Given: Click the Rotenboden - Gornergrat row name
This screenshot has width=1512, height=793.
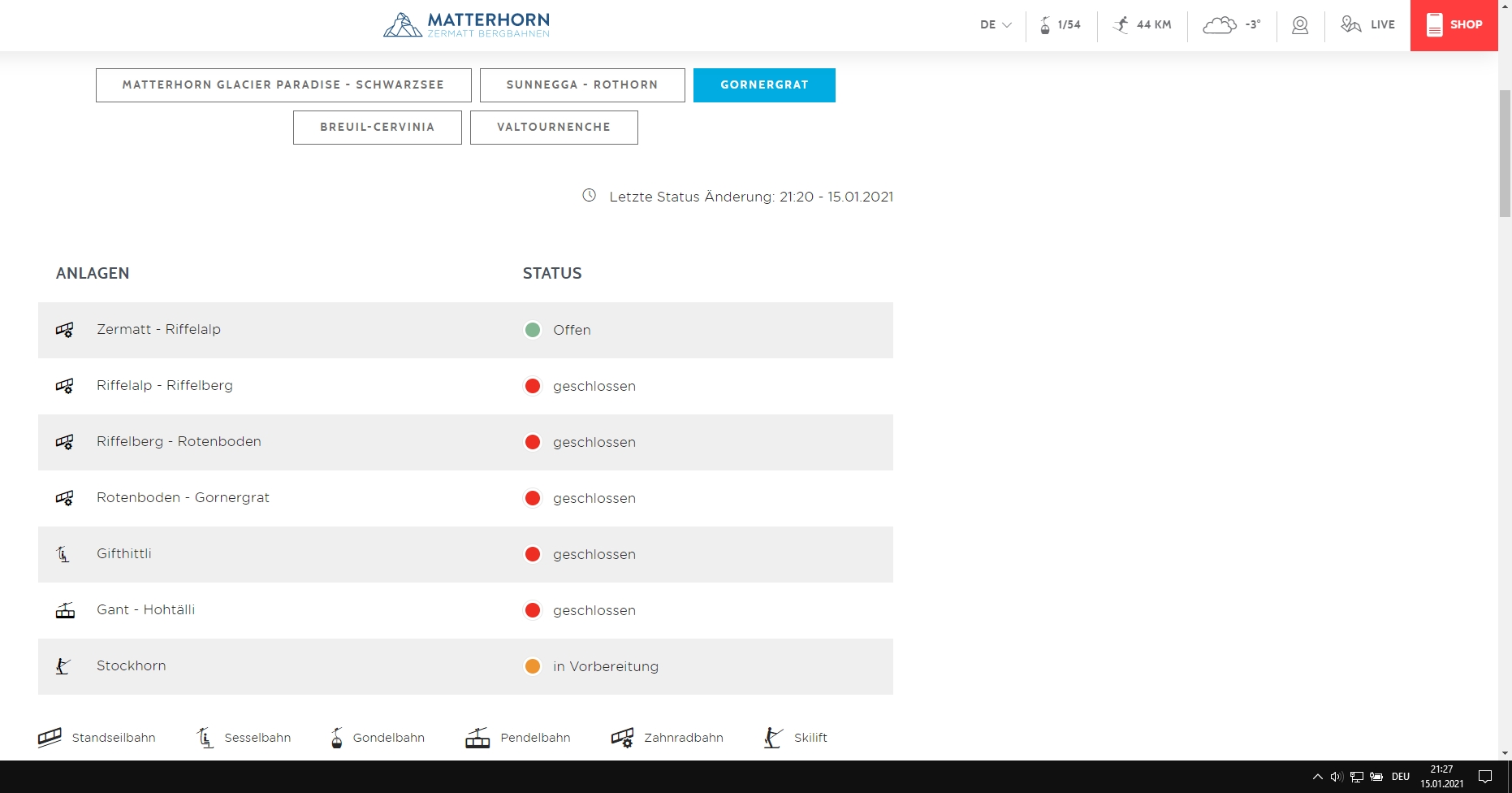Looking at the screenshot, I should pos(183,497).
